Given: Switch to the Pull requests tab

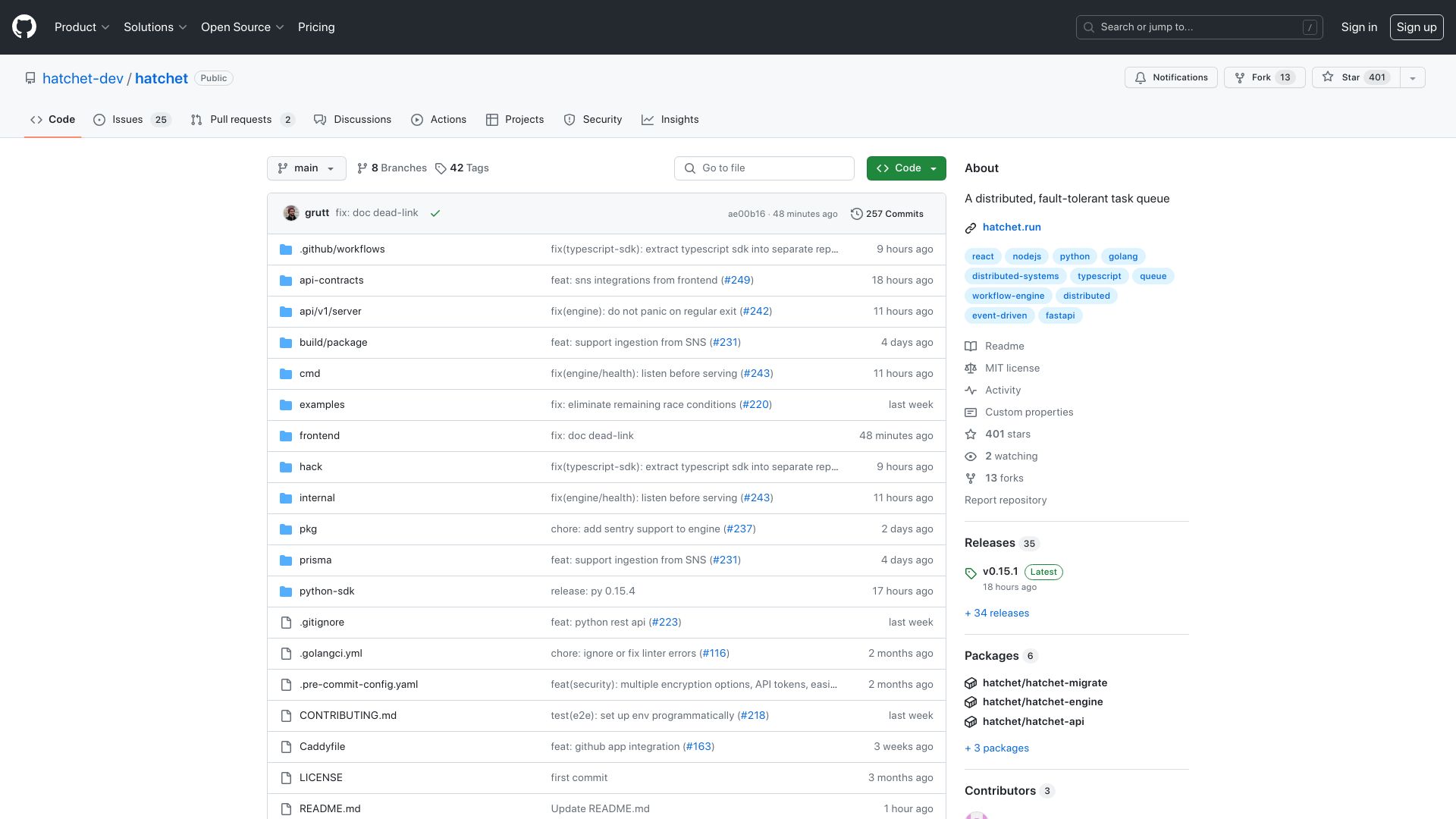Looking at the screenshot, I should click(242, 120).
